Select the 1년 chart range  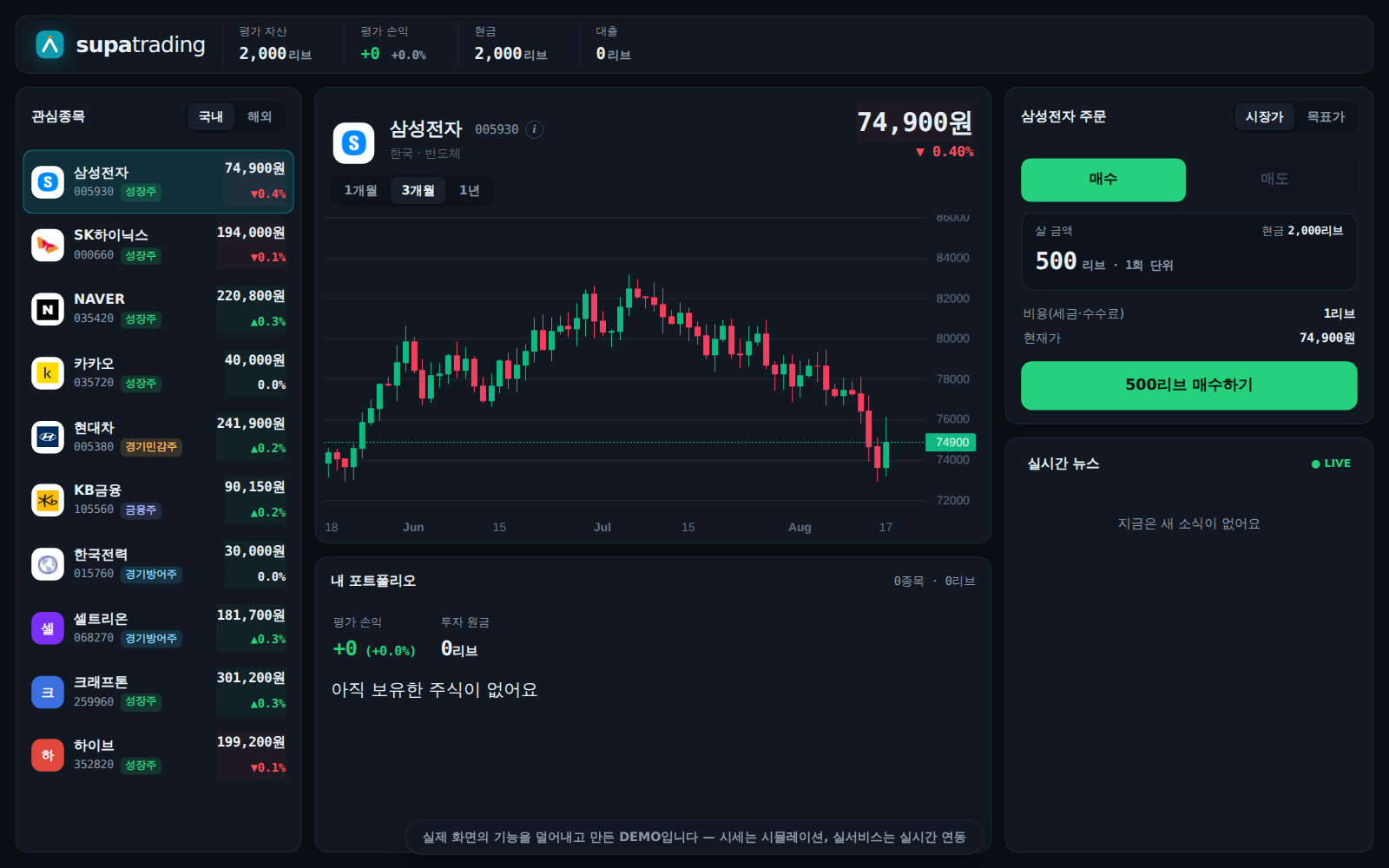click(469, 190)
